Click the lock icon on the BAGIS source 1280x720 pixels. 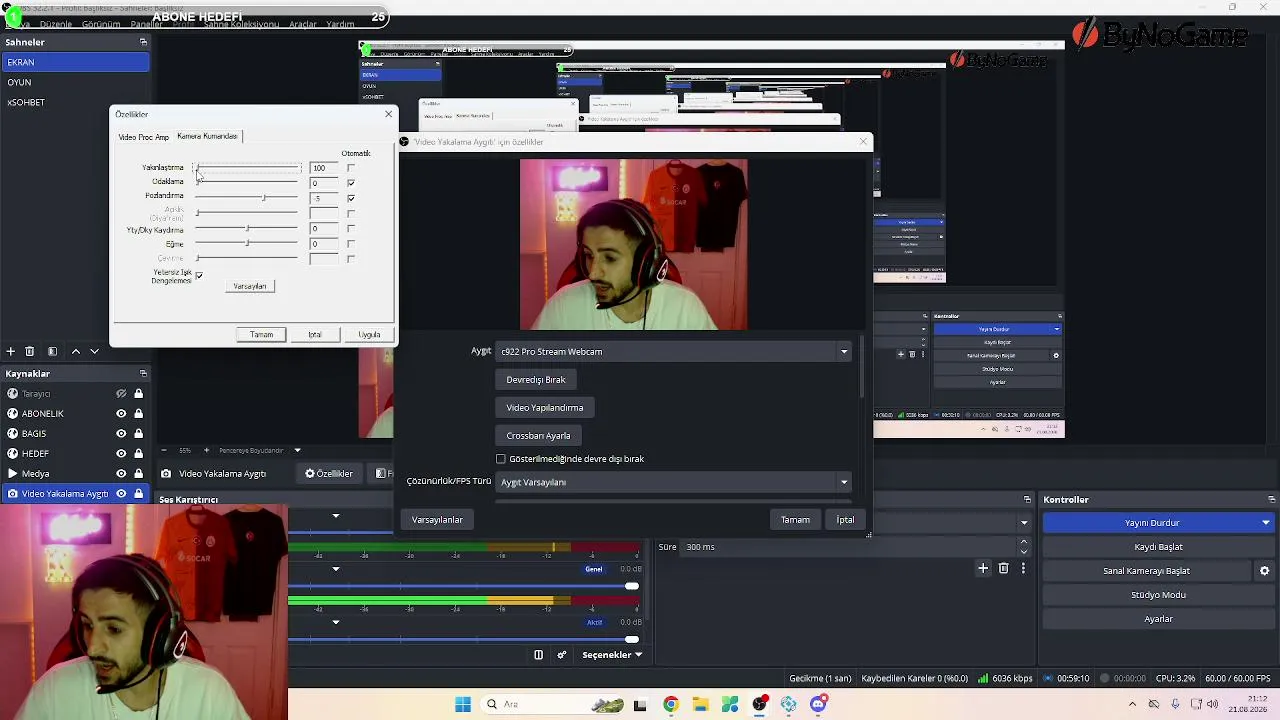[138, 433]
